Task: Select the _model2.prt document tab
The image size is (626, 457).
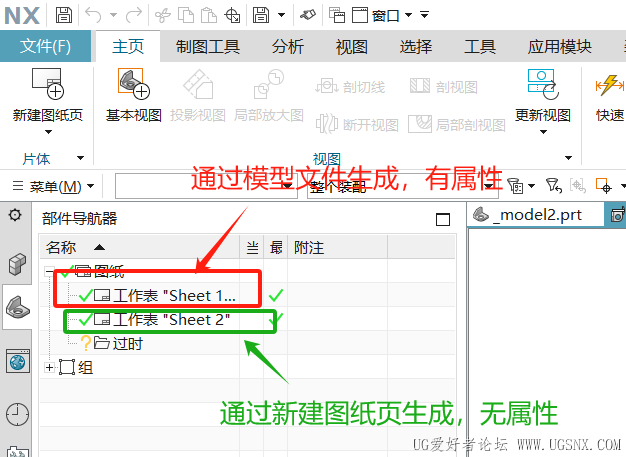Action: point(536,215)
